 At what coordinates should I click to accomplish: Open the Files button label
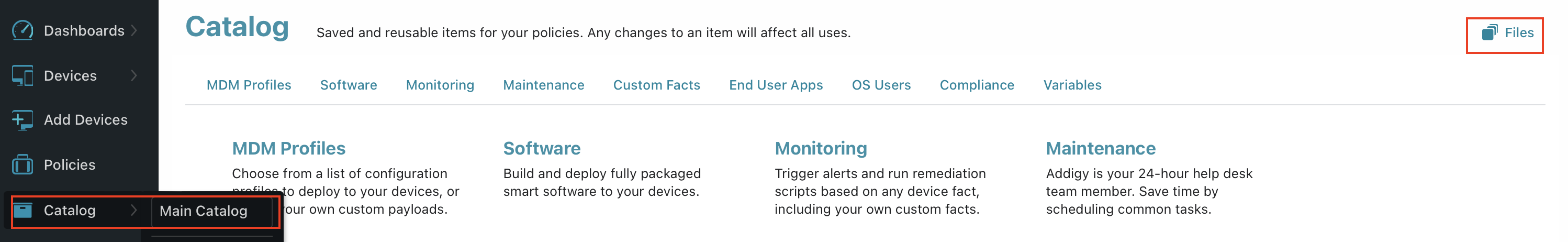coord(1519,33)
